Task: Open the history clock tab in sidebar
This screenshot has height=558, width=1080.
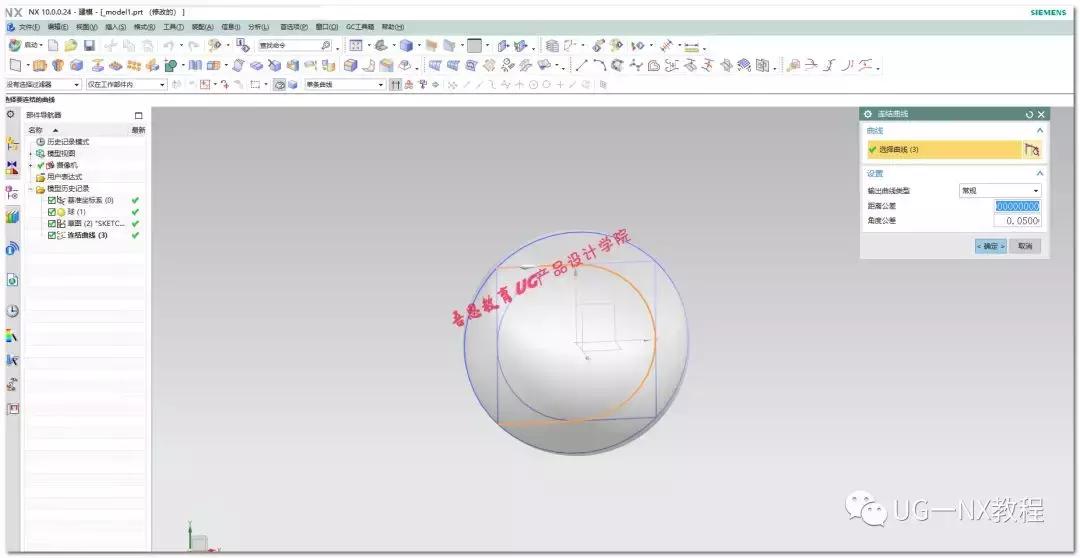Action: coord(12,311)
